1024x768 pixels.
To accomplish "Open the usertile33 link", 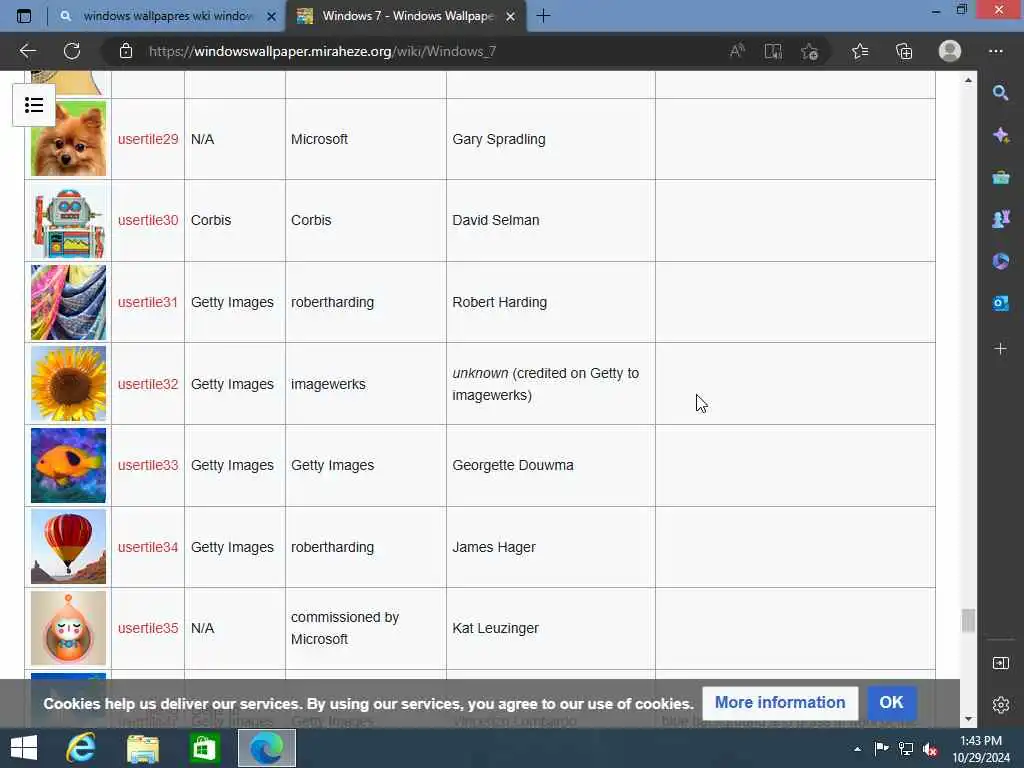I will [x=148, y=465].
